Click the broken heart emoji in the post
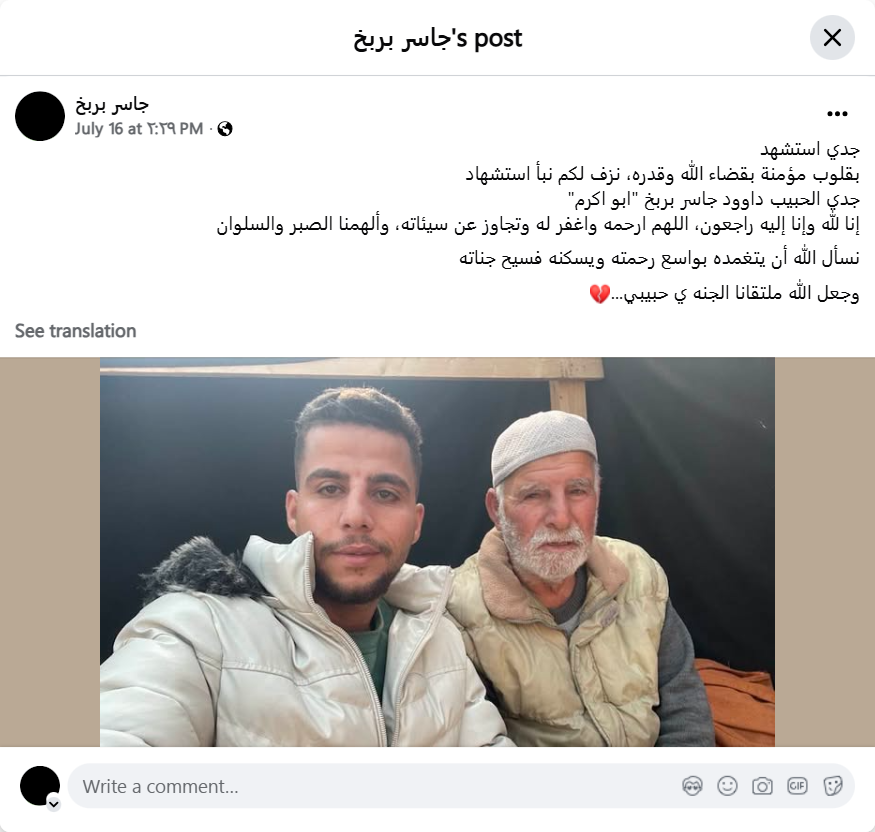Screen dimensions: 875x832 [600, 294]
